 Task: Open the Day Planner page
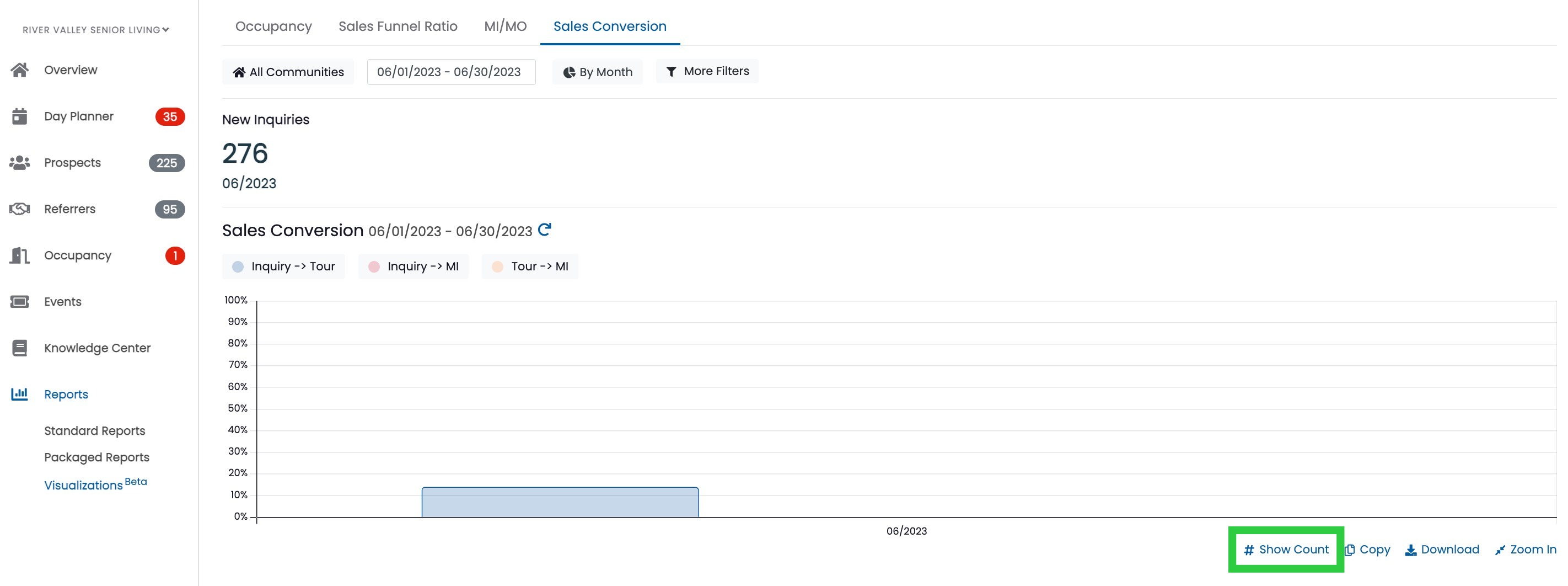pos(78,116)
